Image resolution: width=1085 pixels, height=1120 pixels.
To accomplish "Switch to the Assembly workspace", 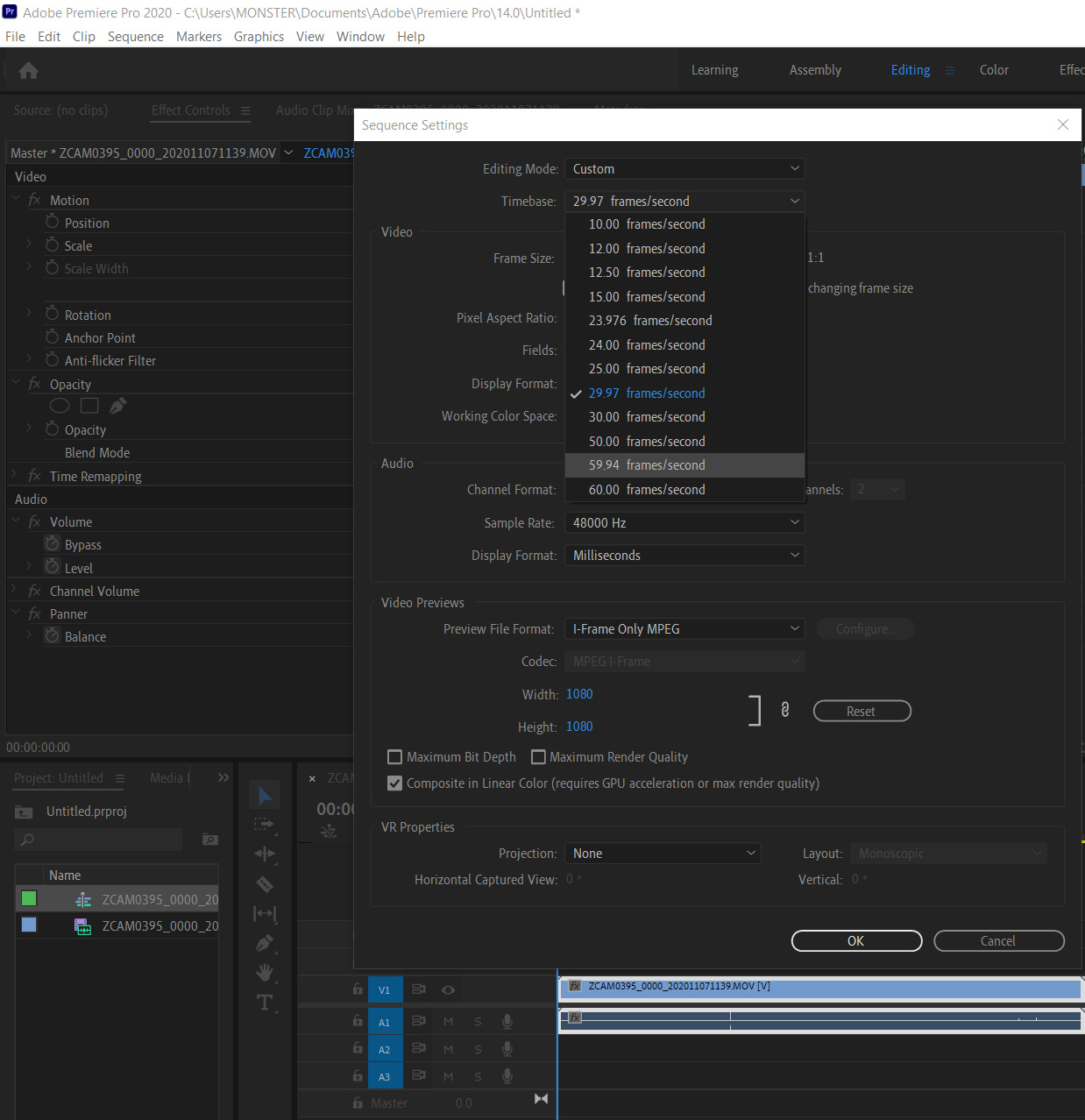I will coord(815,70).
